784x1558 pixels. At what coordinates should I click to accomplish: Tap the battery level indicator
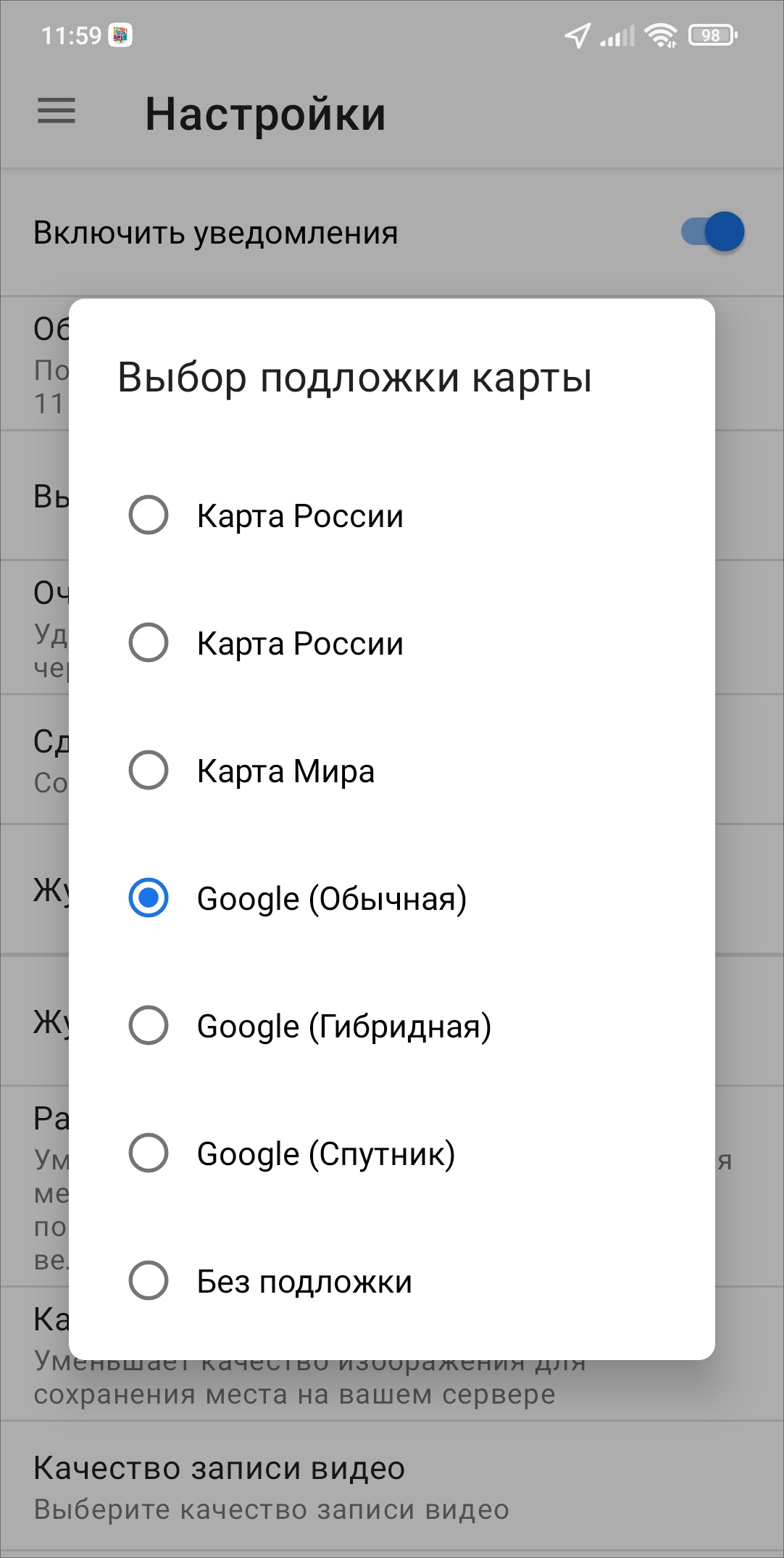click(713, 35)
